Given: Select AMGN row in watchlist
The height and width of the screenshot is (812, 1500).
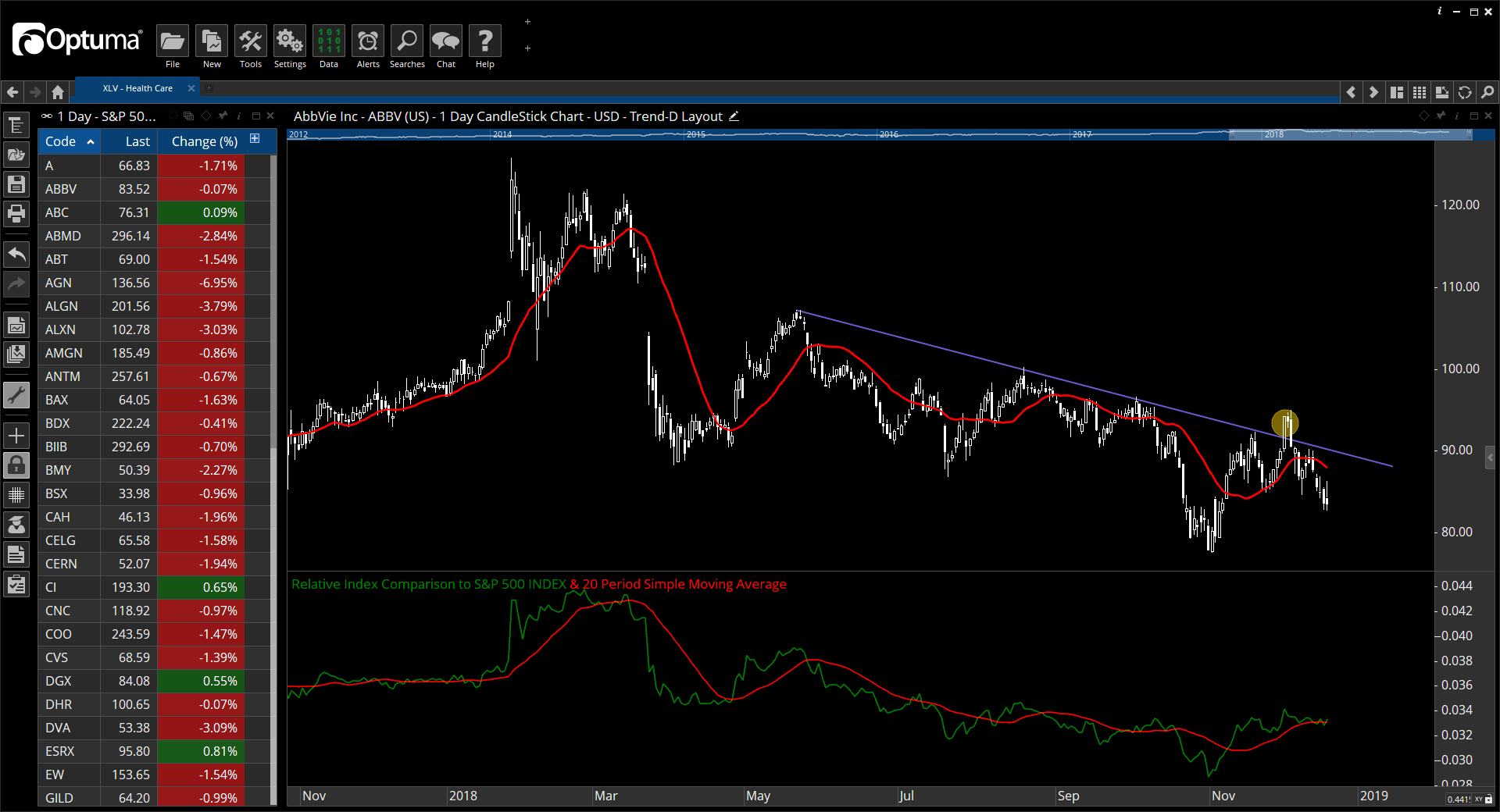Looking at the screenshot, I should point(154,353).
